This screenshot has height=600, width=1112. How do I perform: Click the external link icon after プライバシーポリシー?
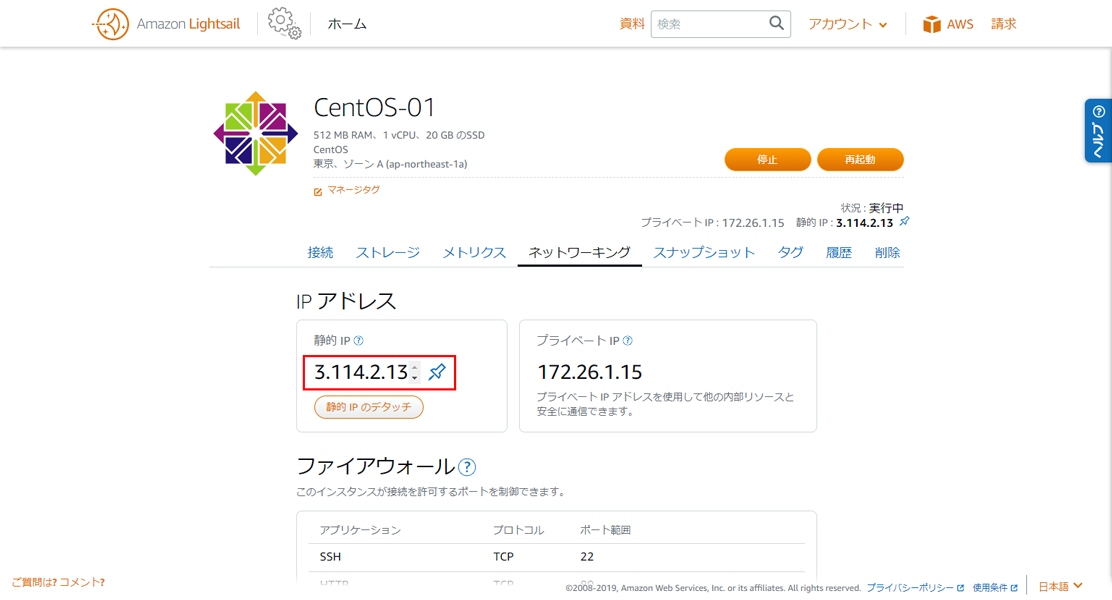point(960,588)
